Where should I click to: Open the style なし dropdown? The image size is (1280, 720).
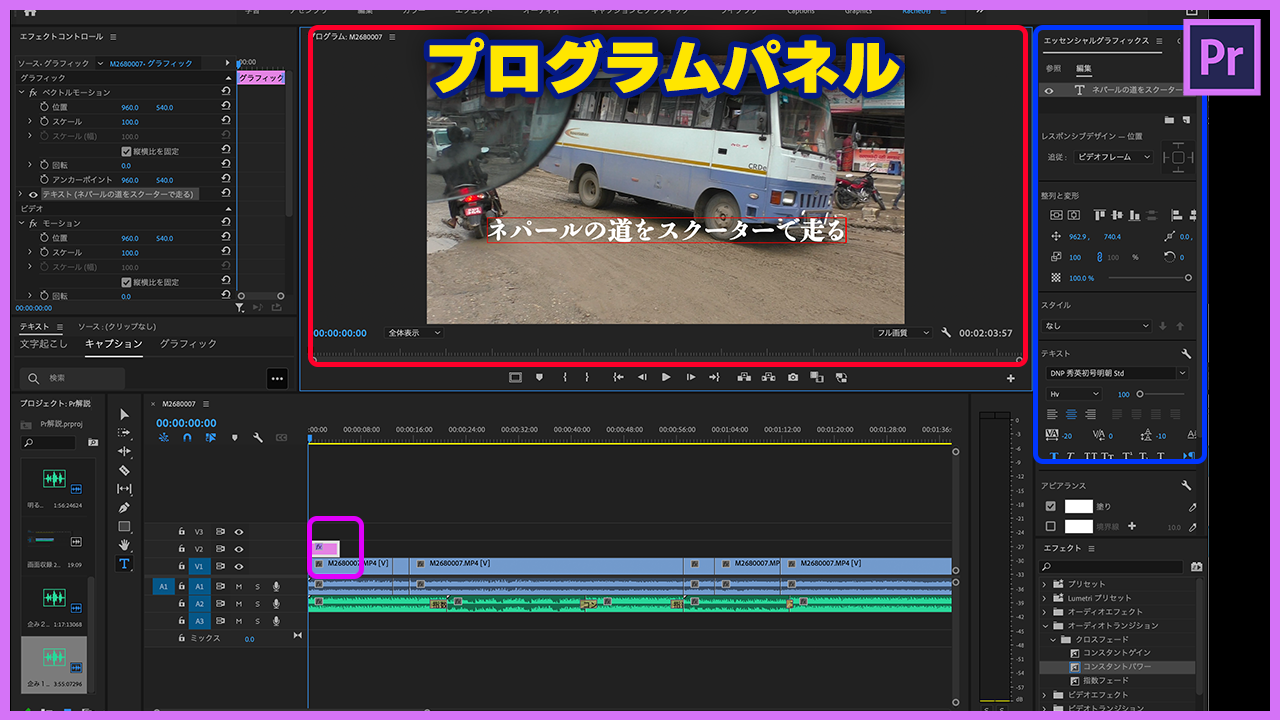coord(1097,326)
